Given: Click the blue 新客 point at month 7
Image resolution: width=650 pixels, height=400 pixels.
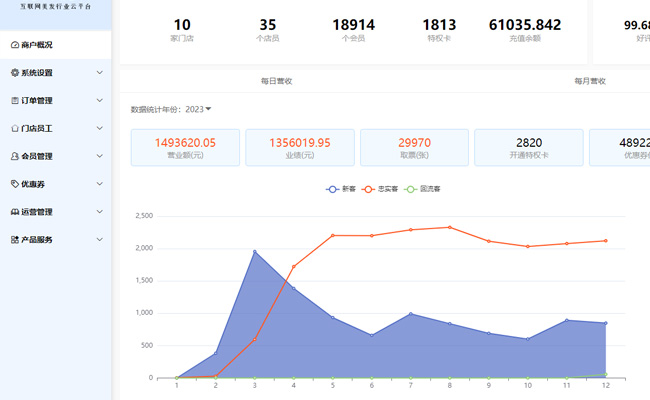Looking at the screenshot, I should pyautogui.click(x=411, y=314).
